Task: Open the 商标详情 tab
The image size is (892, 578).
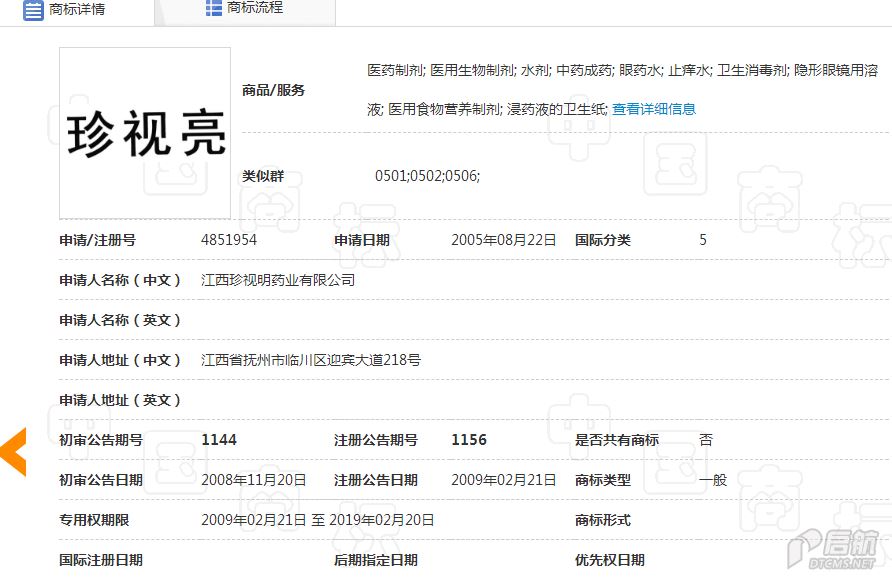Action: point(77,10)
